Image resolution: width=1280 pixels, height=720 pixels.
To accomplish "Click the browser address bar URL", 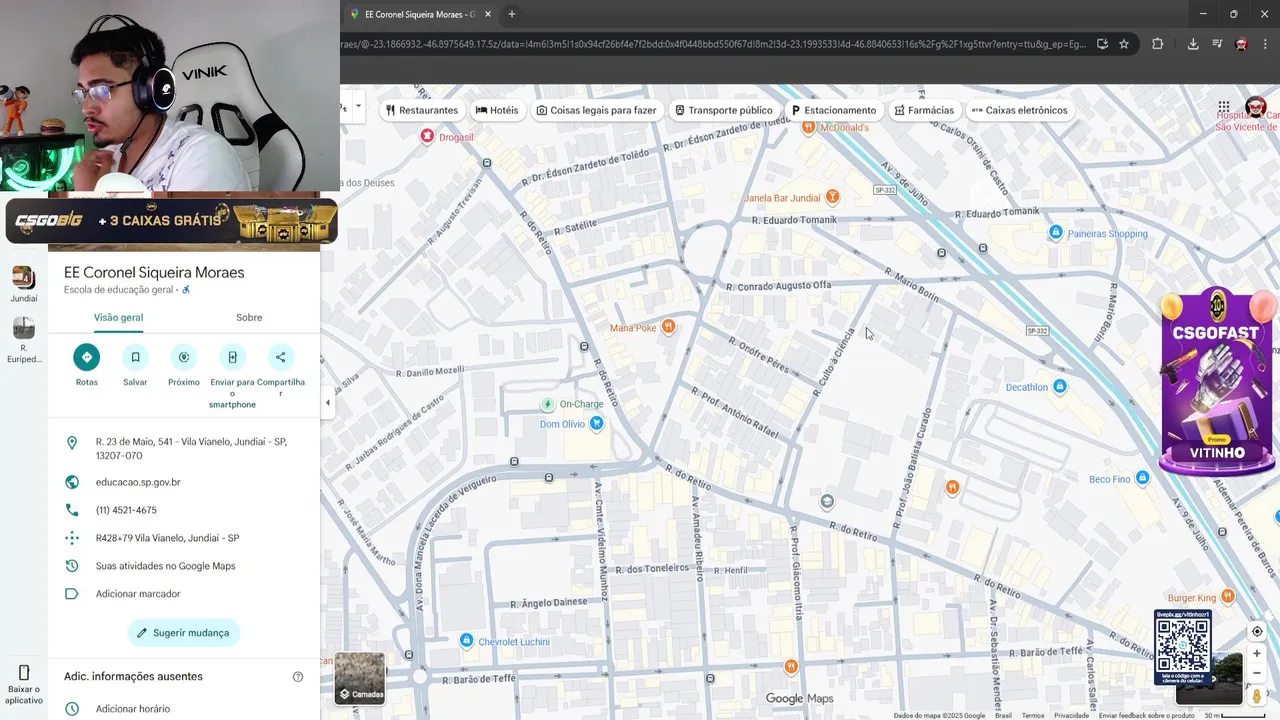I will coord(712,44).
